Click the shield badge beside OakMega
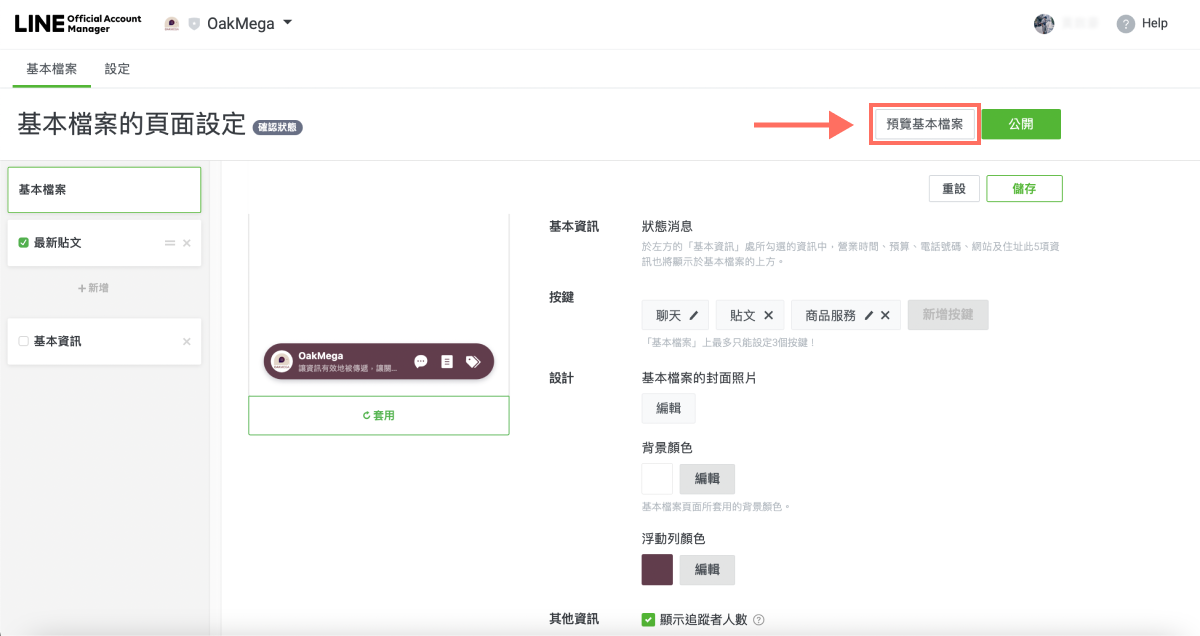The image size is (1200, 636). coord(194,24)
